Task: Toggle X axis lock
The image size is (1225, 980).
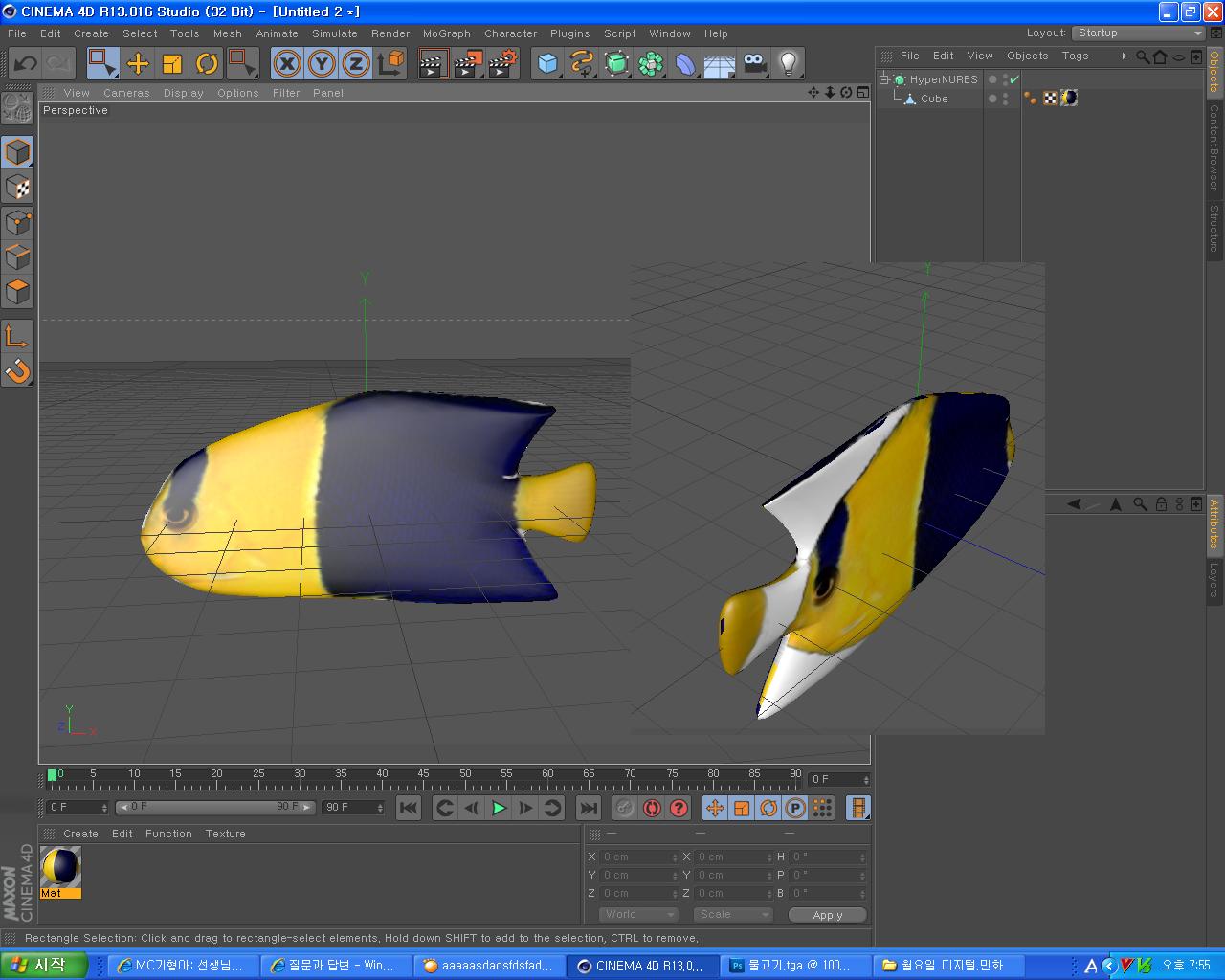Action: pyautogui.click(x=287, y=64)
